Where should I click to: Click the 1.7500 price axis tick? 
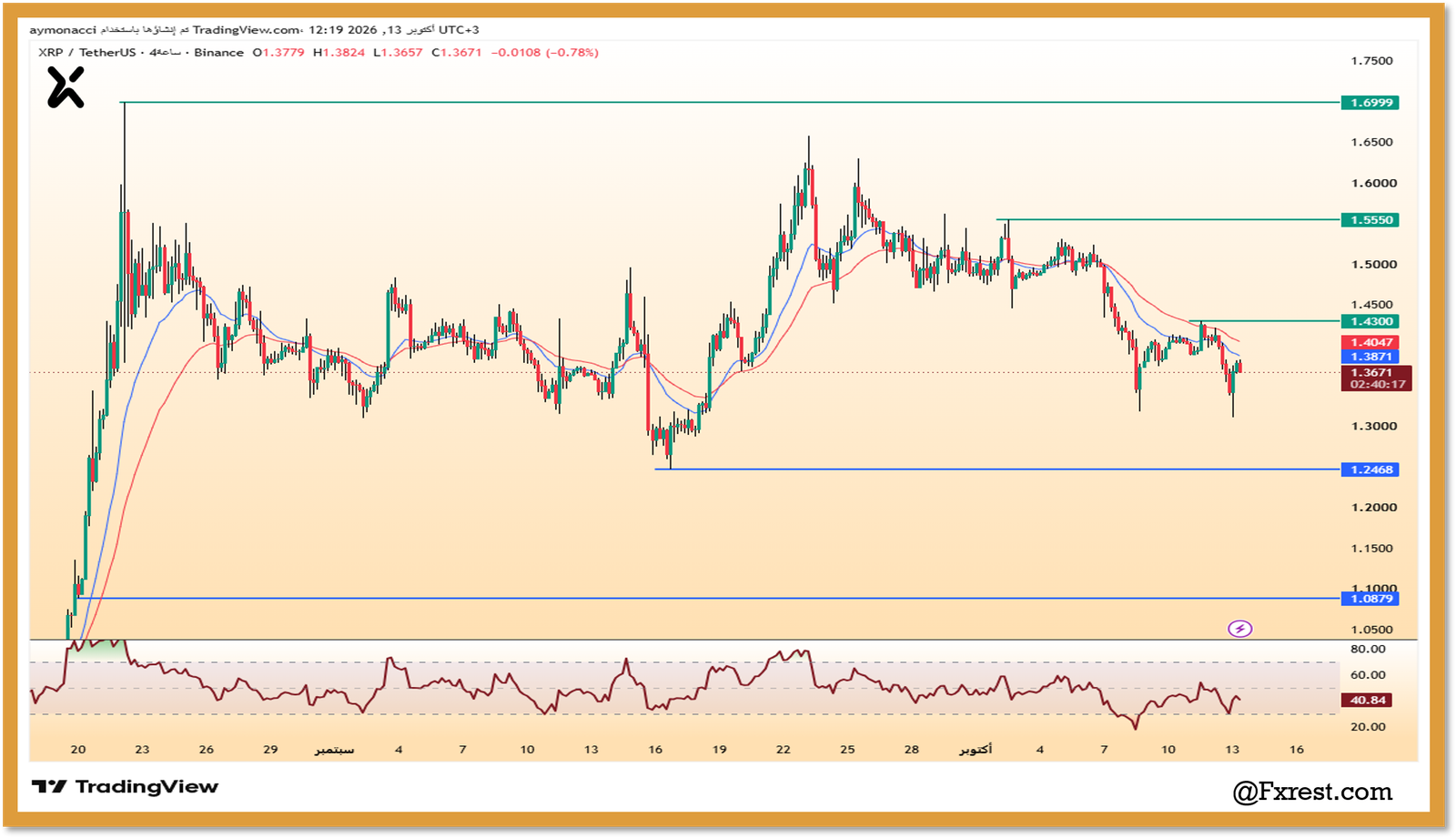click(x=1371, y=61)
